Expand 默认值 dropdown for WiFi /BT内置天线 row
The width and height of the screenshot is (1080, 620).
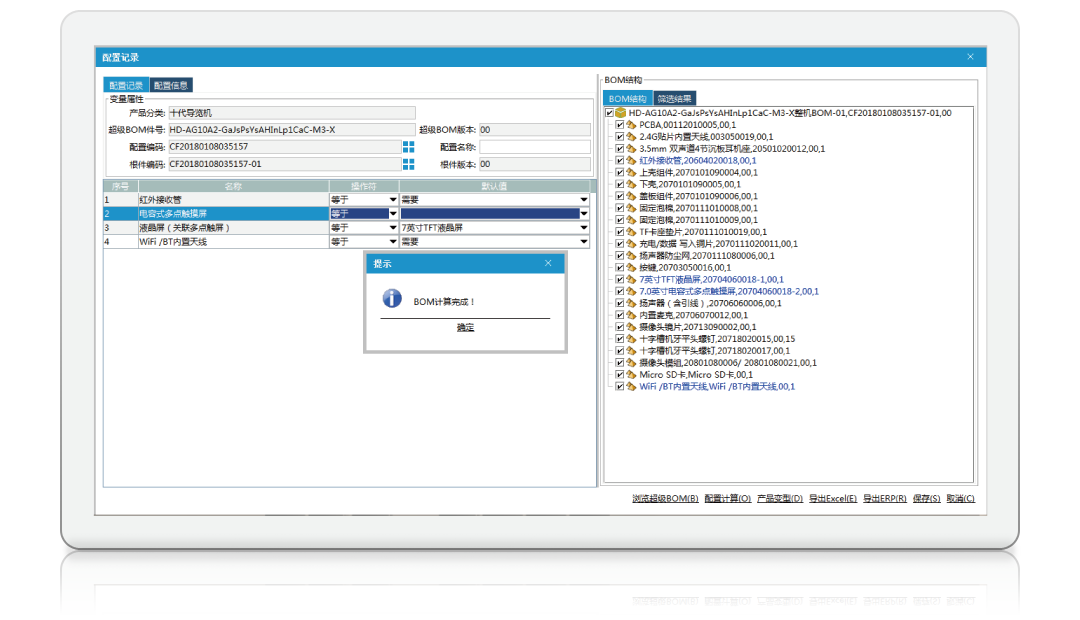583,242
